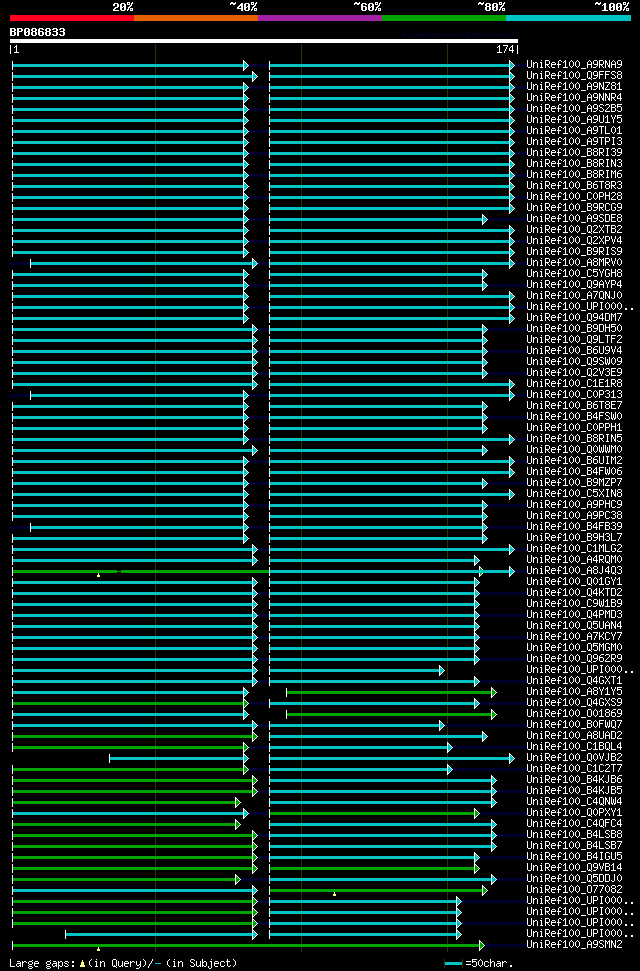The image size is (640, 971).
Task: Open UniRef100_B4FSW0 hit
Action: (574, 417)
